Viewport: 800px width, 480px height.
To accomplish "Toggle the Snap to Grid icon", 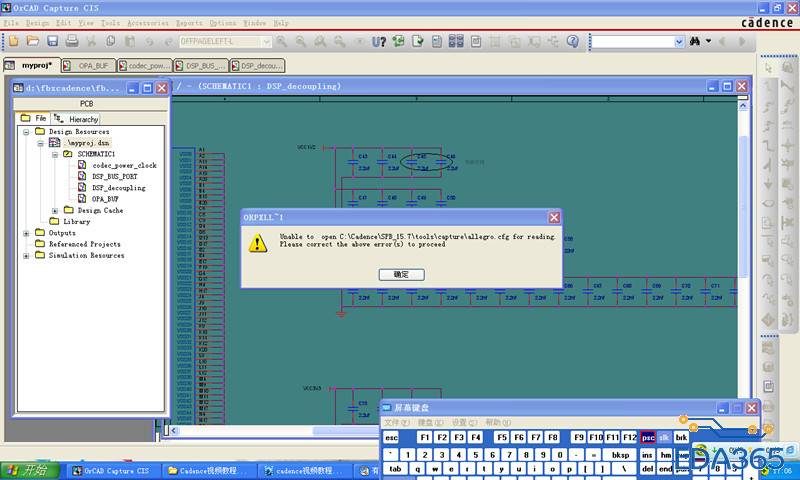I will pyautogui.click(x=495, y=41).
